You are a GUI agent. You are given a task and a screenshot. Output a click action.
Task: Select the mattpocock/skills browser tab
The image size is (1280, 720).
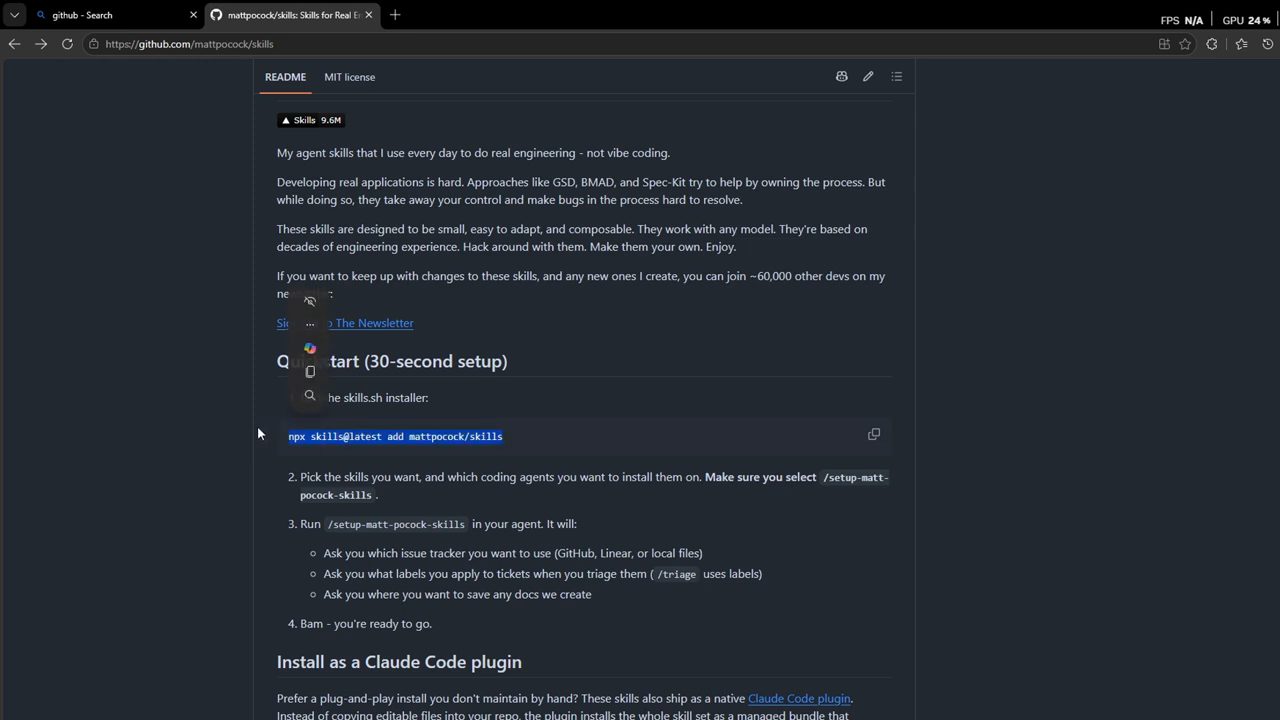tap(292, 15)
